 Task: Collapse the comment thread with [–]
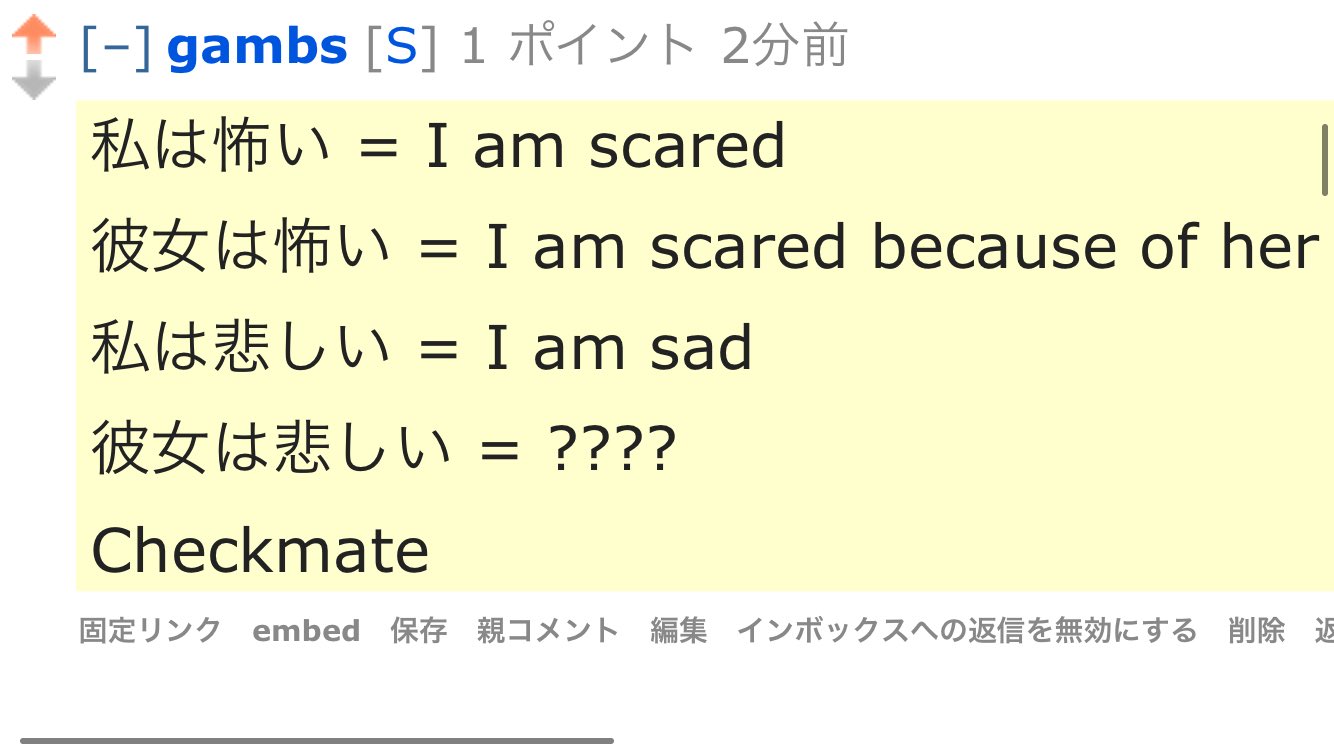tap(116, 47)
